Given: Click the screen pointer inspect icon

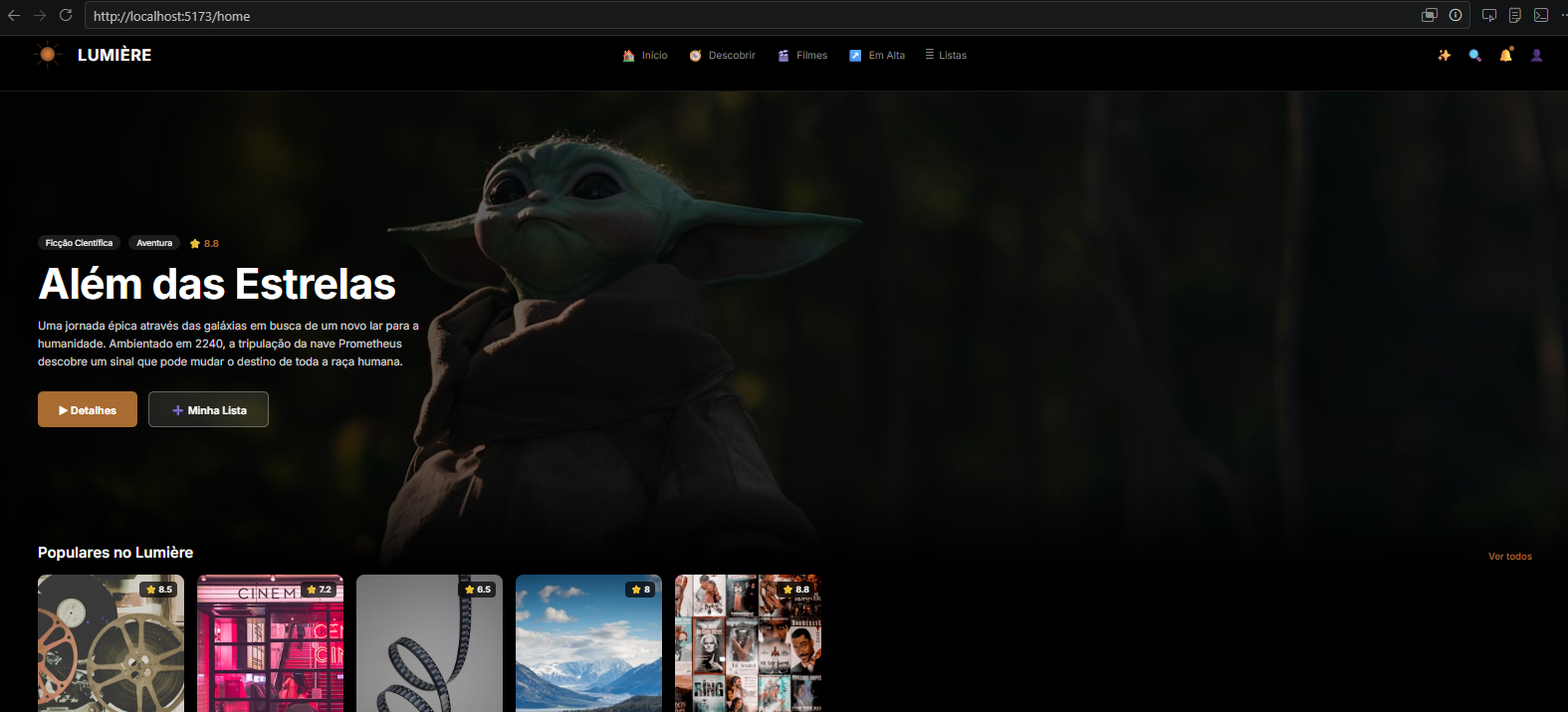Looking at the screenshot, I should (x=1489, y=15).
